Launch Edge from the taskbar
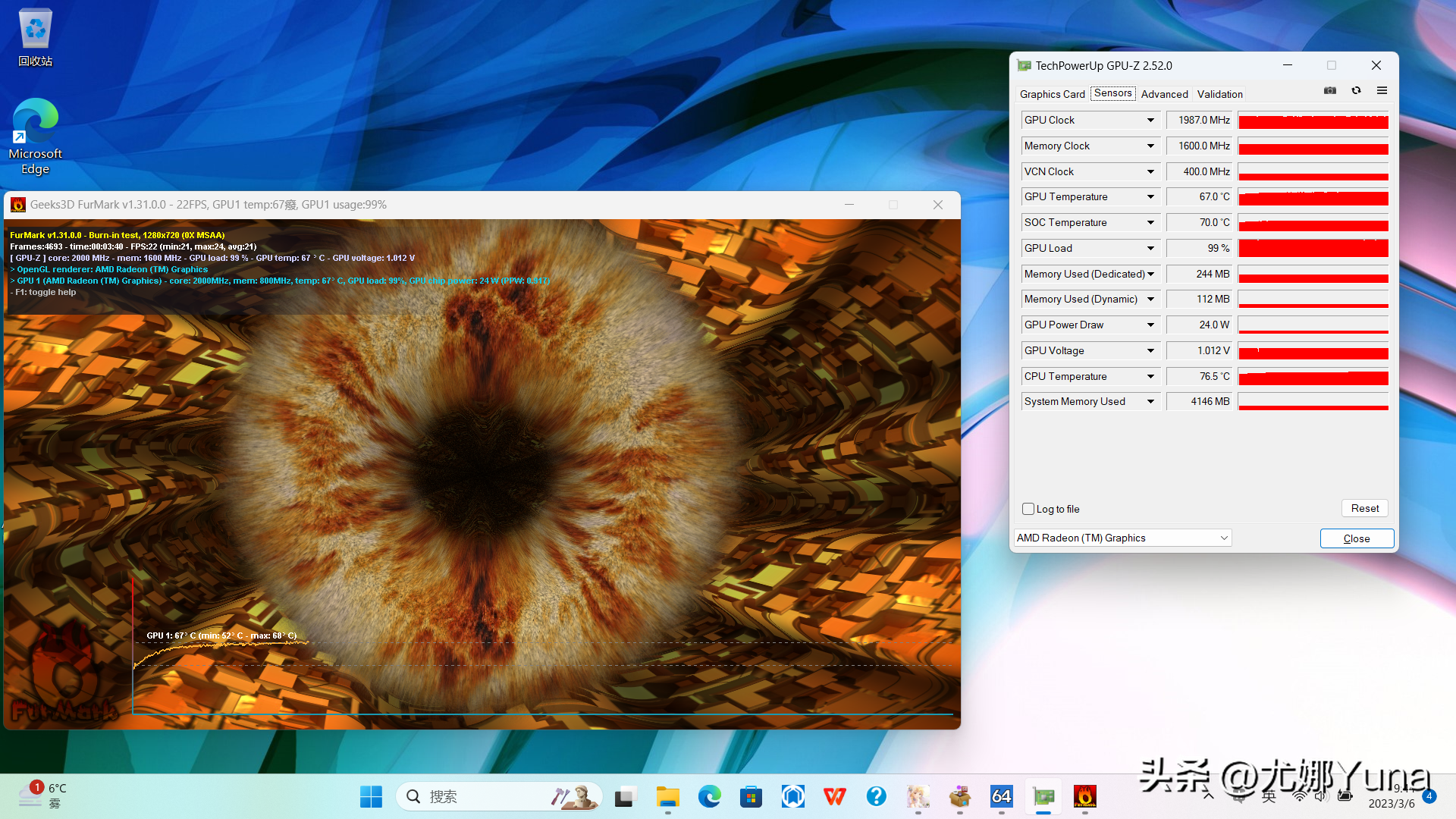 pyautogui.click(x=710, y=796)
